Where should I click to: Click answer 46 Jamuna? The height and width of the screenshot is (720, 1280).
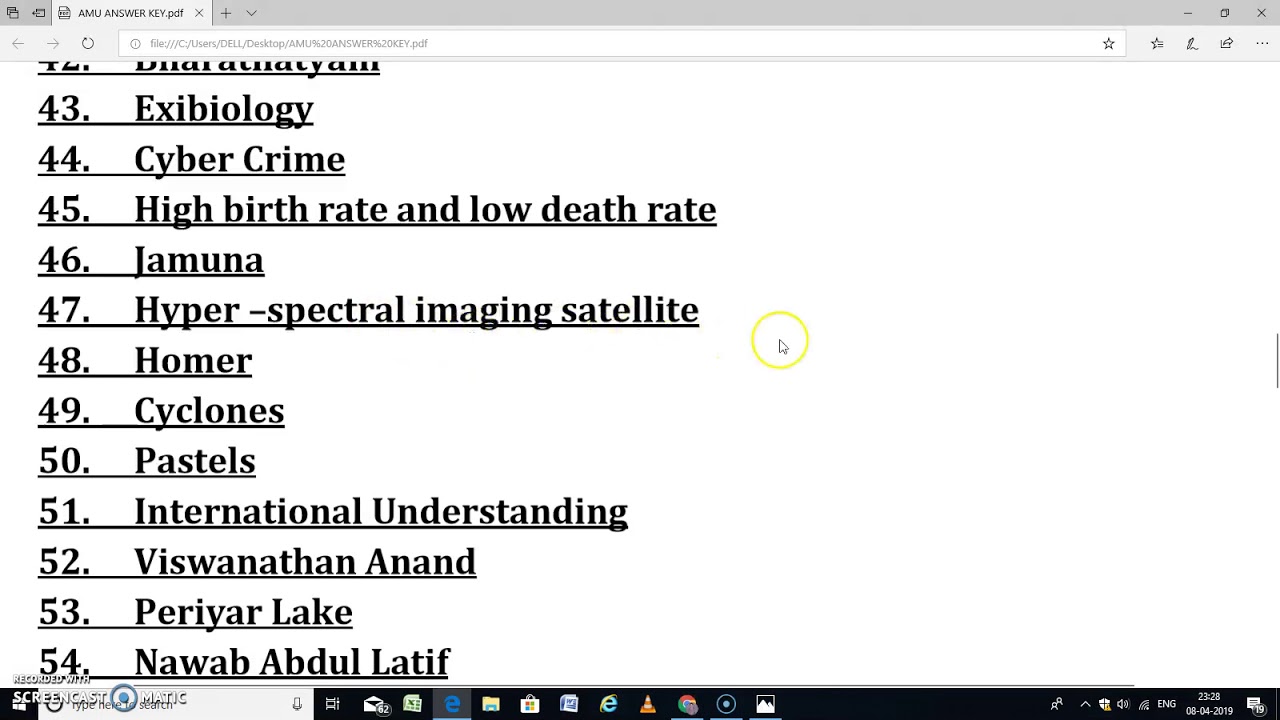151,260
